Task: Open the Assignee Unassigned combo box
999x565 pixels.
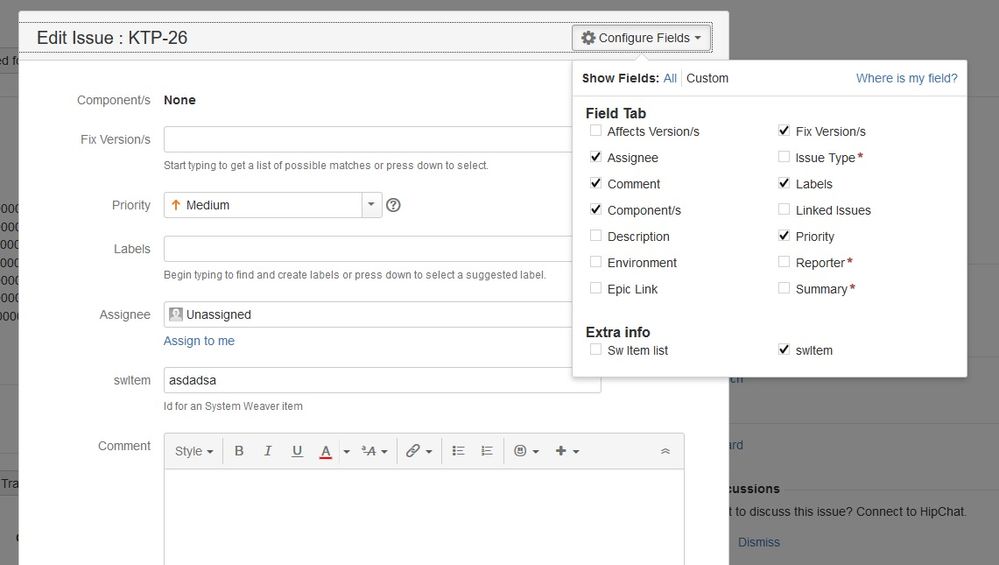Action: coord(368,315)
